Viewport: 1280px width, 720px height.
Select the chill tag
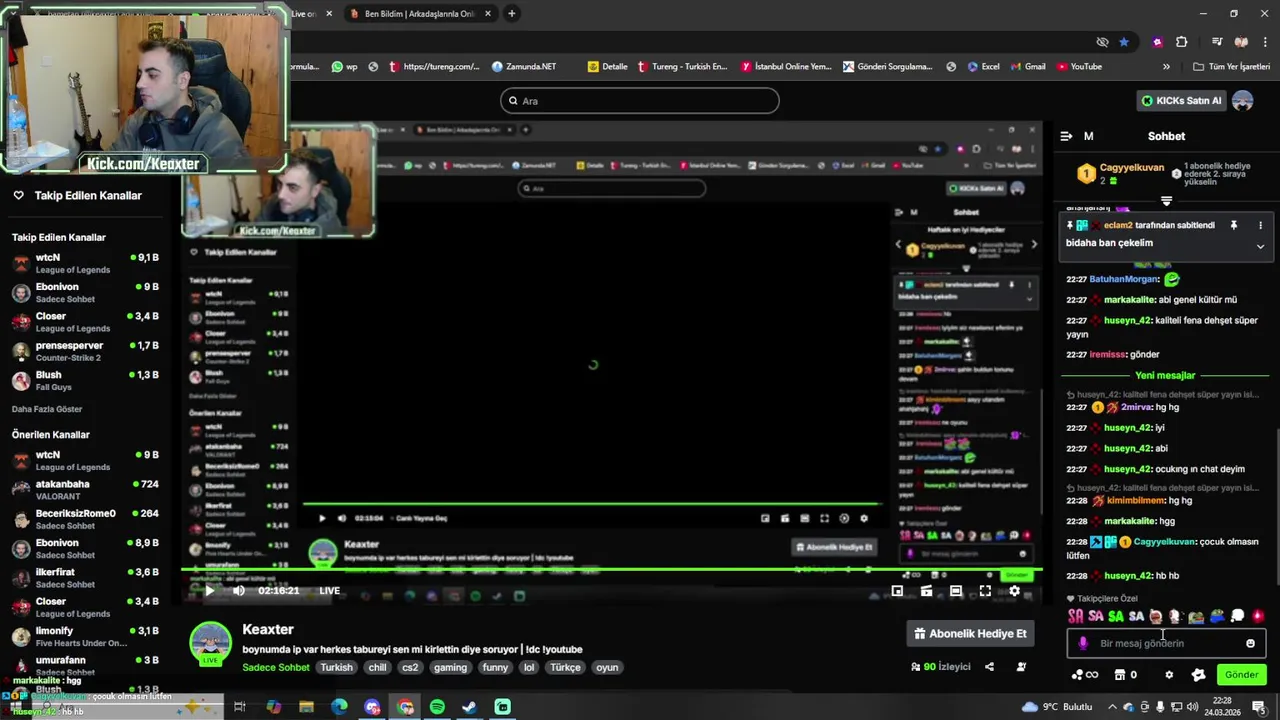(x=377, y=667)
